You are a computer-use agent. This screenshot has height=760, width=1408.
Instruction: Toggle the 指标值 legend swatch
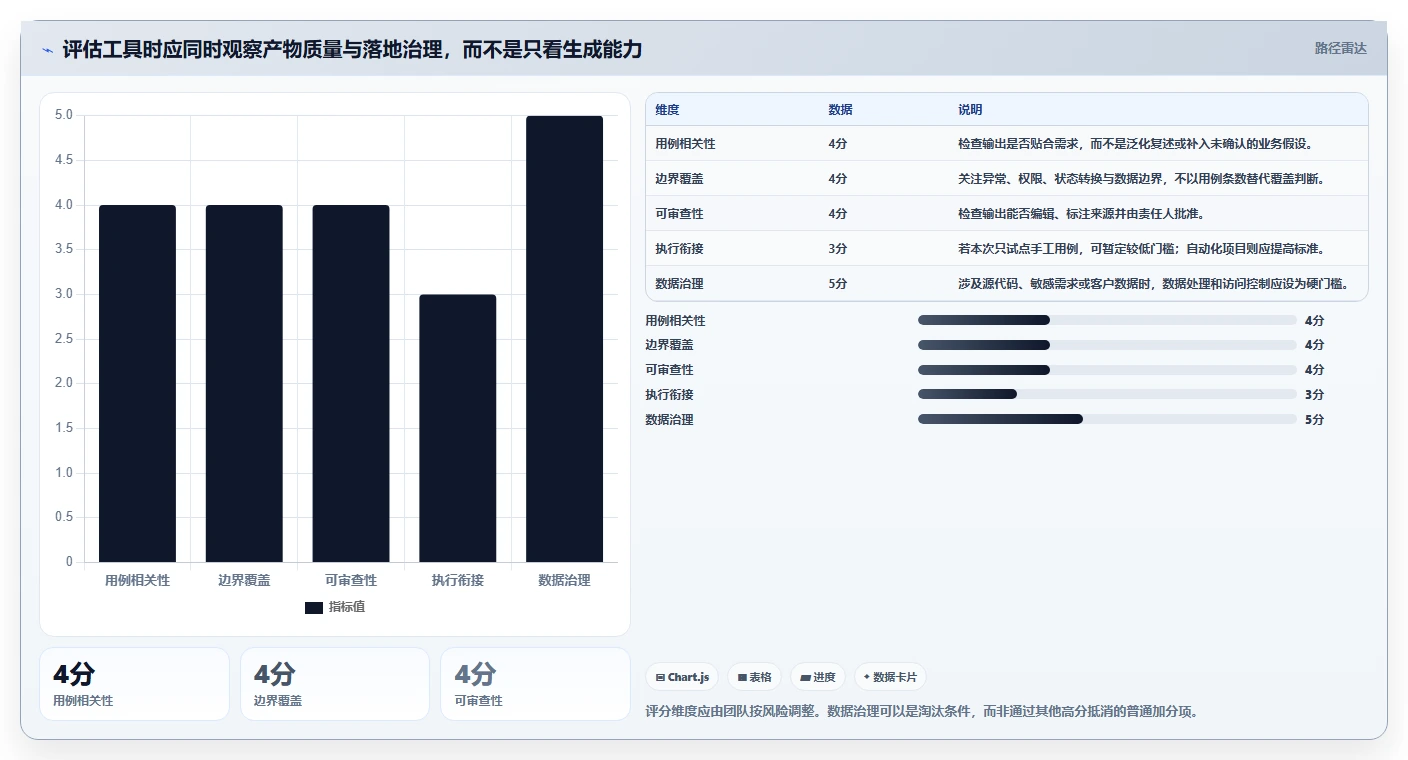(314, 607)
